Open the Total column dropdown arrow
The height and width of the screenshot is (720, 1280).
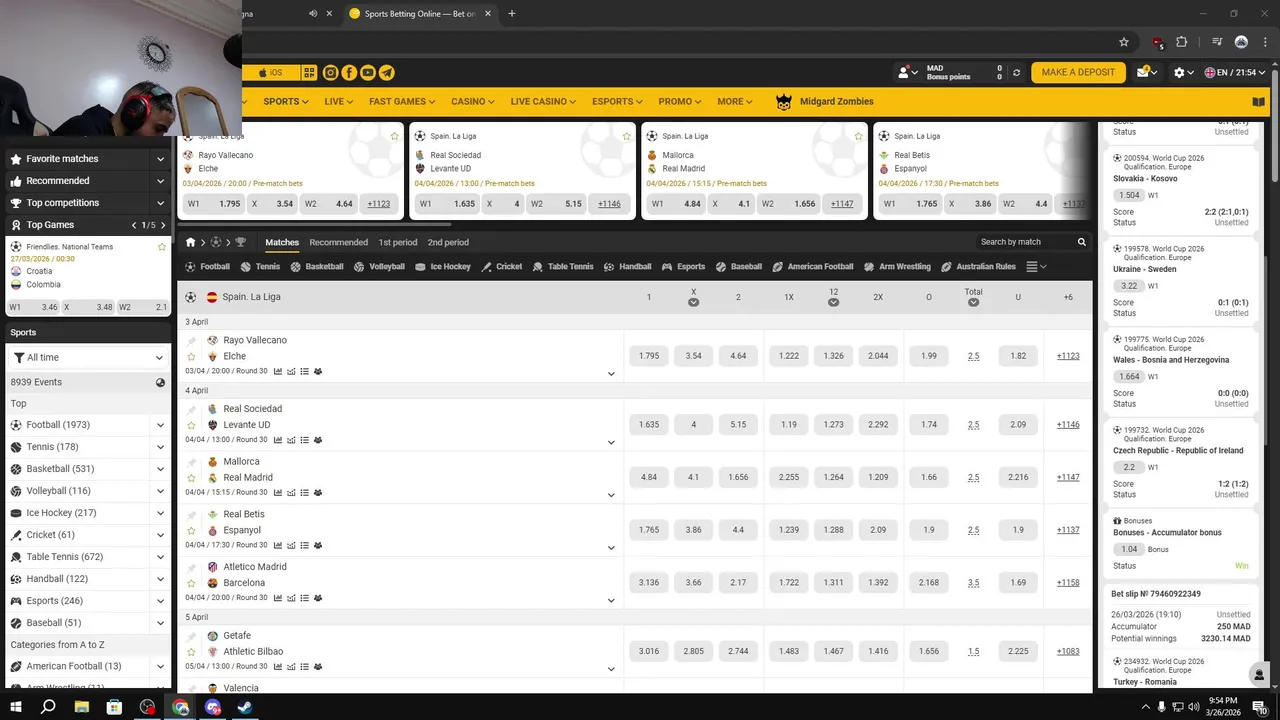(973, 302)
